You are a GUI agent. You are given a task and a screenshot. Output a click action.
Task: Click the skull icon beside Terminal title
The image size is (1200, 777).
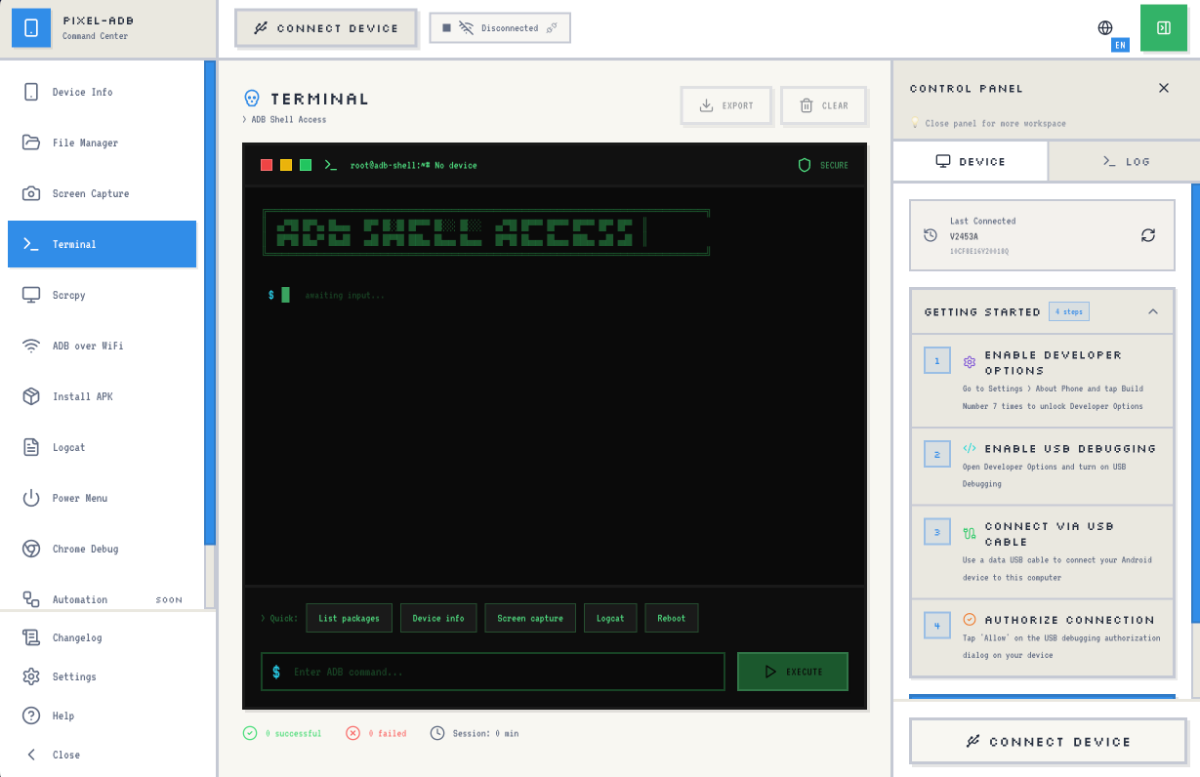click(252, 98)
